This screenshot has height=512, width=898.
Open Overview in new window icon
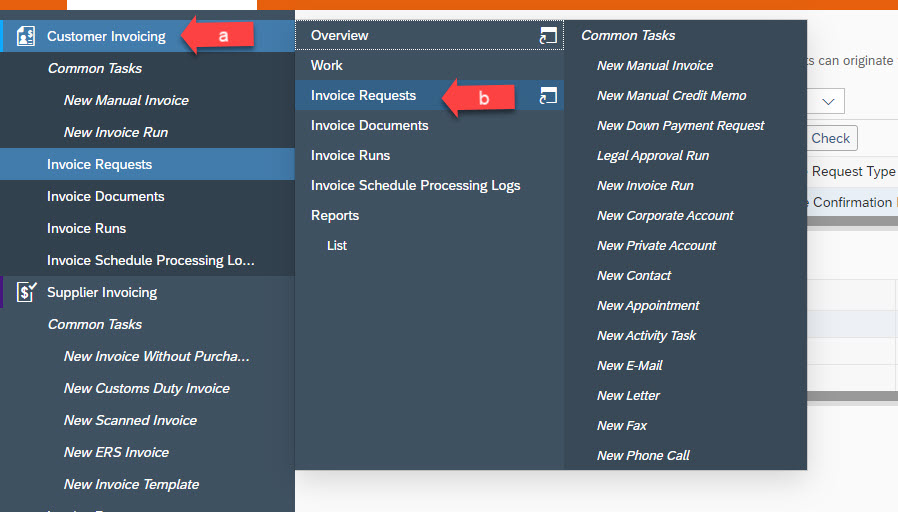point(548,36)
